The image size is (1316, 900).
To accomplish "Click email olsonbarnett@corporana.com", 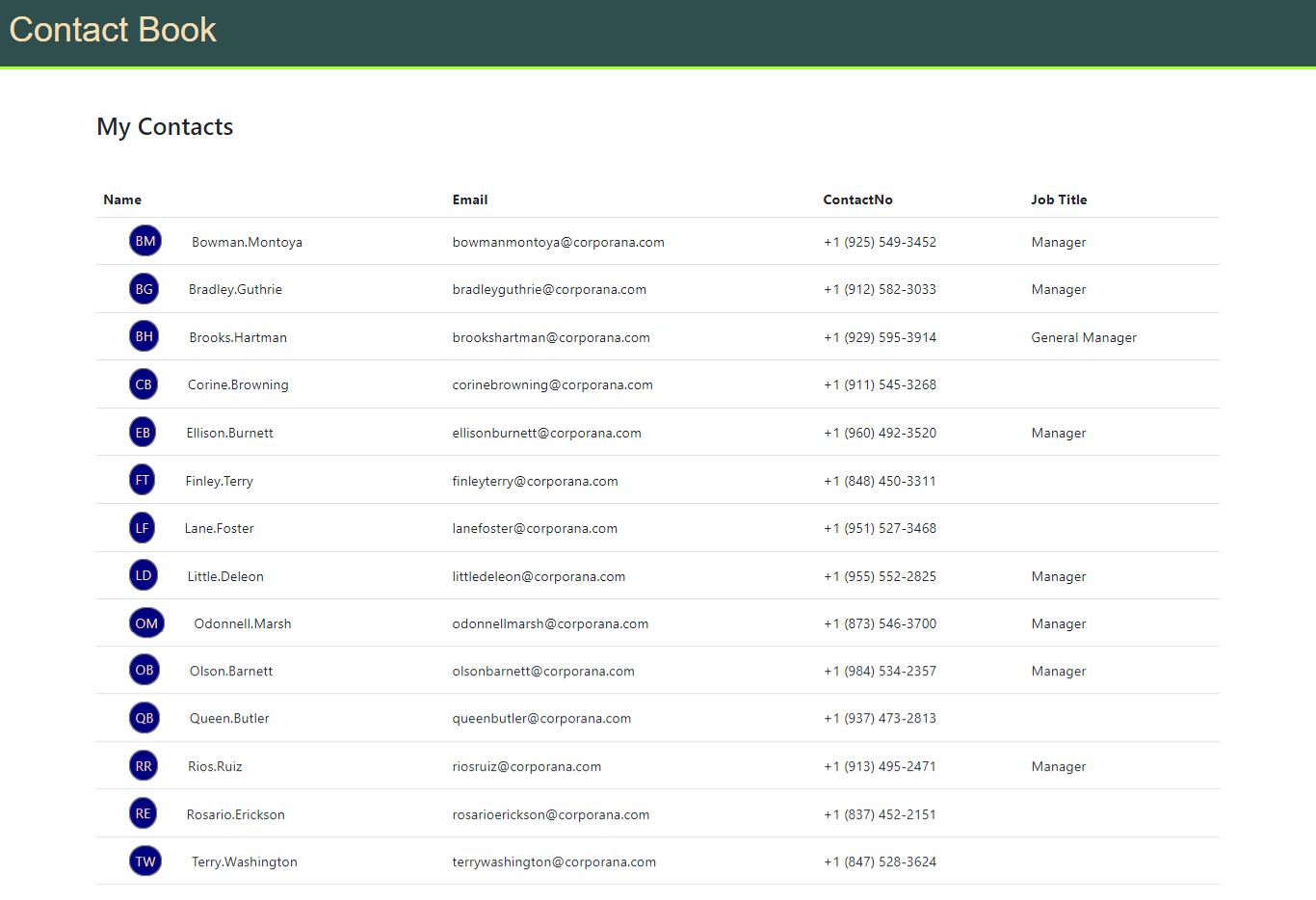I will pyautogui.click(x=543, y=671).
